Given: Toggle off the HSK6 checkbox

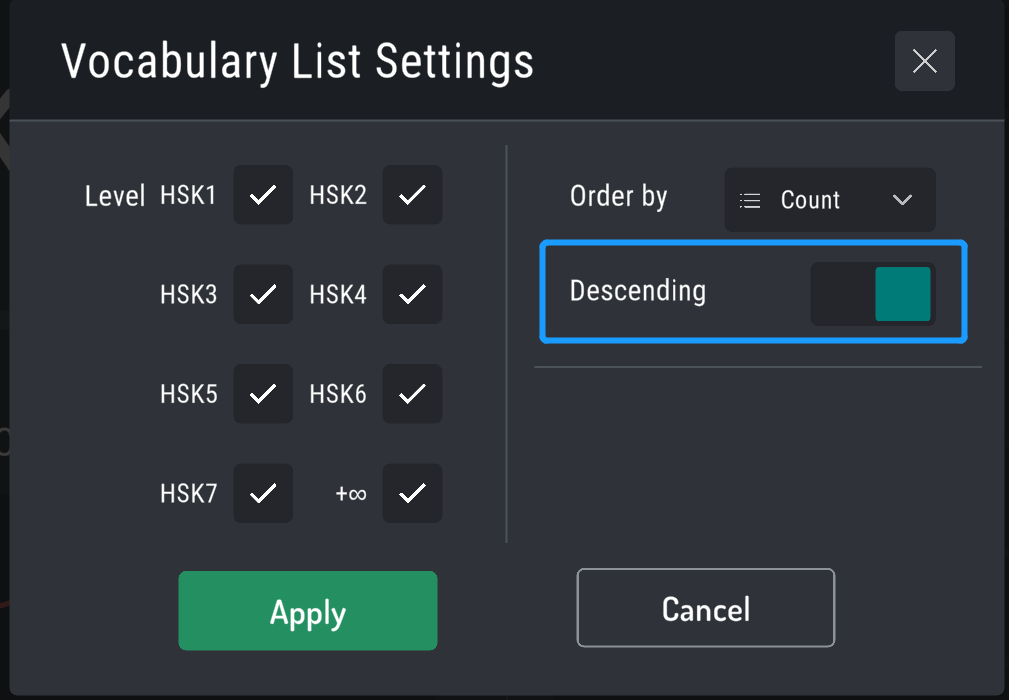Looking at the screenshot, I should point(412,393).
